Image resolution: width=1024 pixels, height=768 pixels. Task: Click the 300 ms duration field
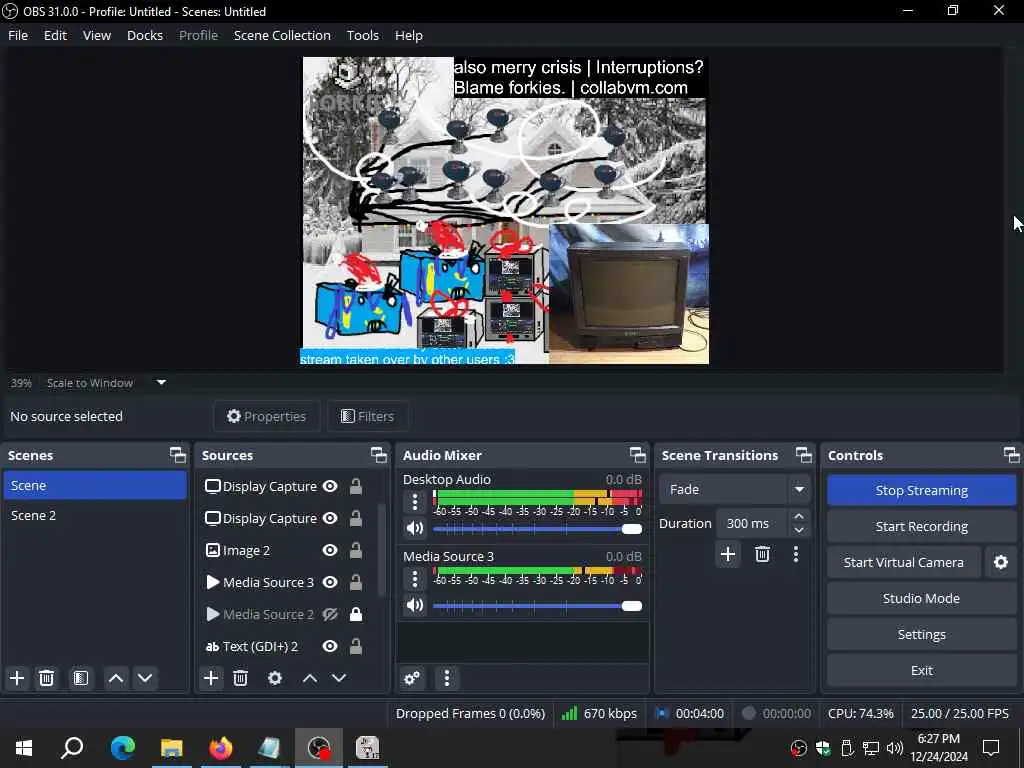(751, 523)
